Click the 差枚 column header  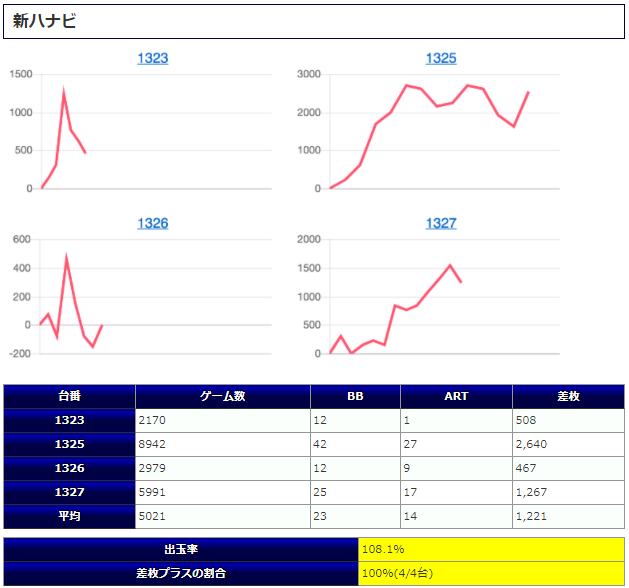tap(568, 397)
